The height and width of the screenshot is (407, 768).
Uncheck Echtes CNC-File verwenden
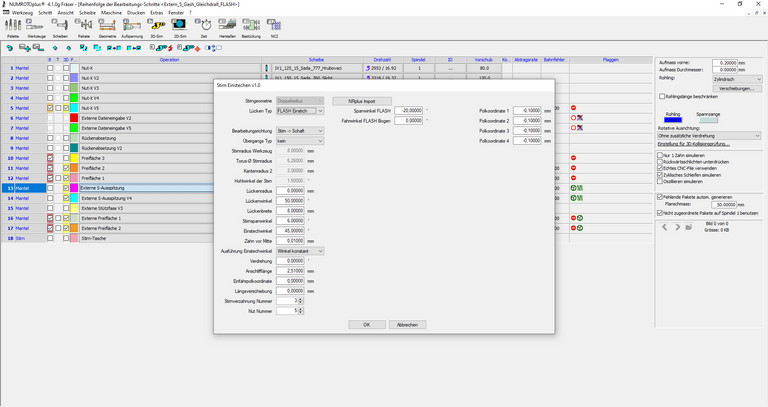[x=661, y=168]
